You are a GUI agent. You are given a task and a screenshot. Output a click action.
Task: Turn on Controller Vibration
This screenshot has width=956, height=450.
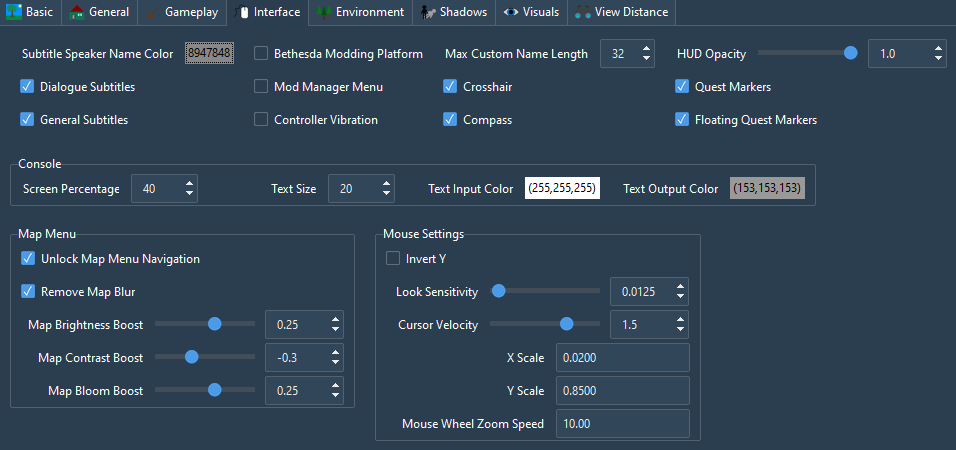[261, 120]
